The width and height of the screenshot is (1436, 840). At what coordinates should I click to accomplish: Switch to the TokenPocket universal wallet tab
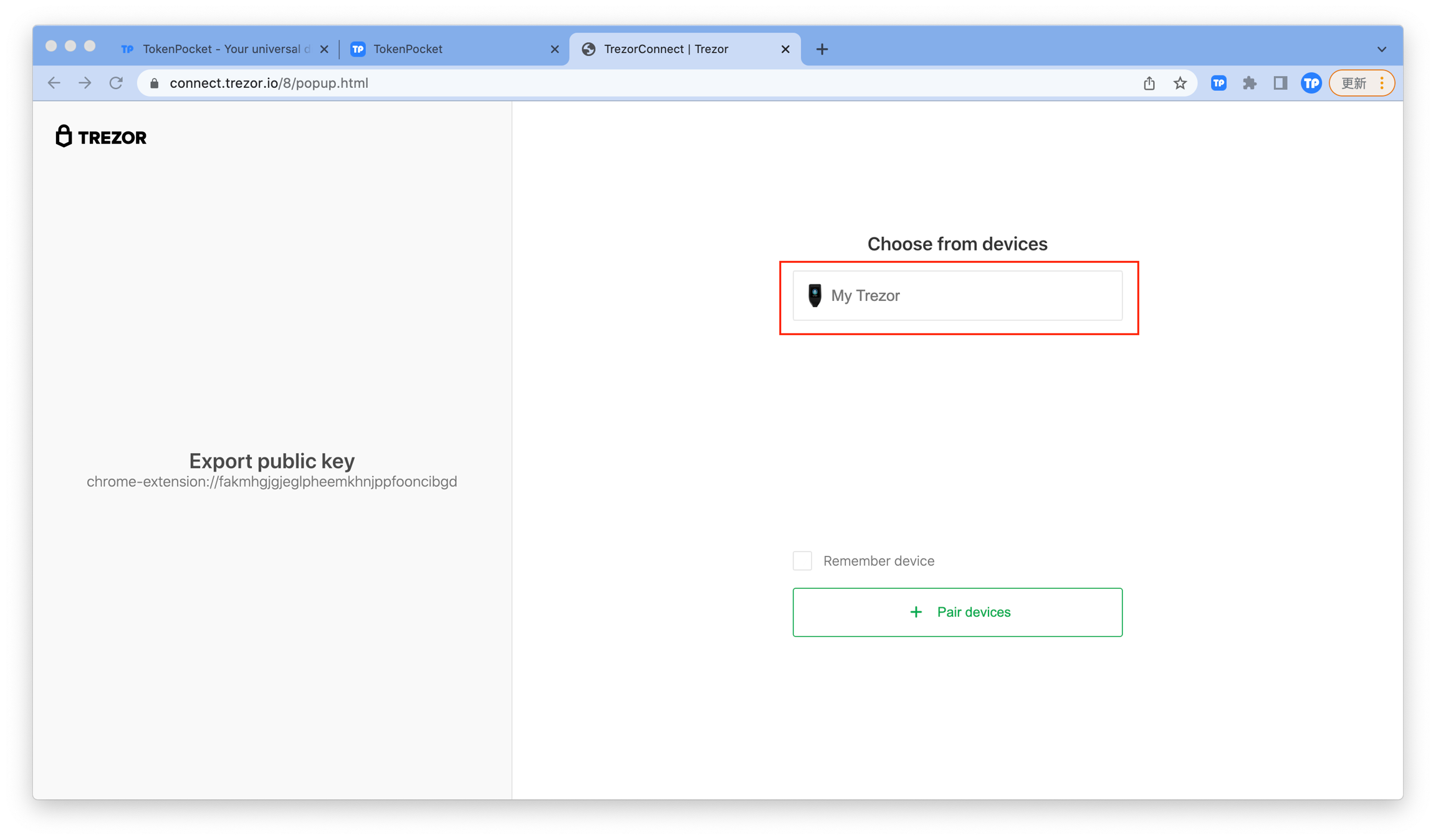pos(218,49)
